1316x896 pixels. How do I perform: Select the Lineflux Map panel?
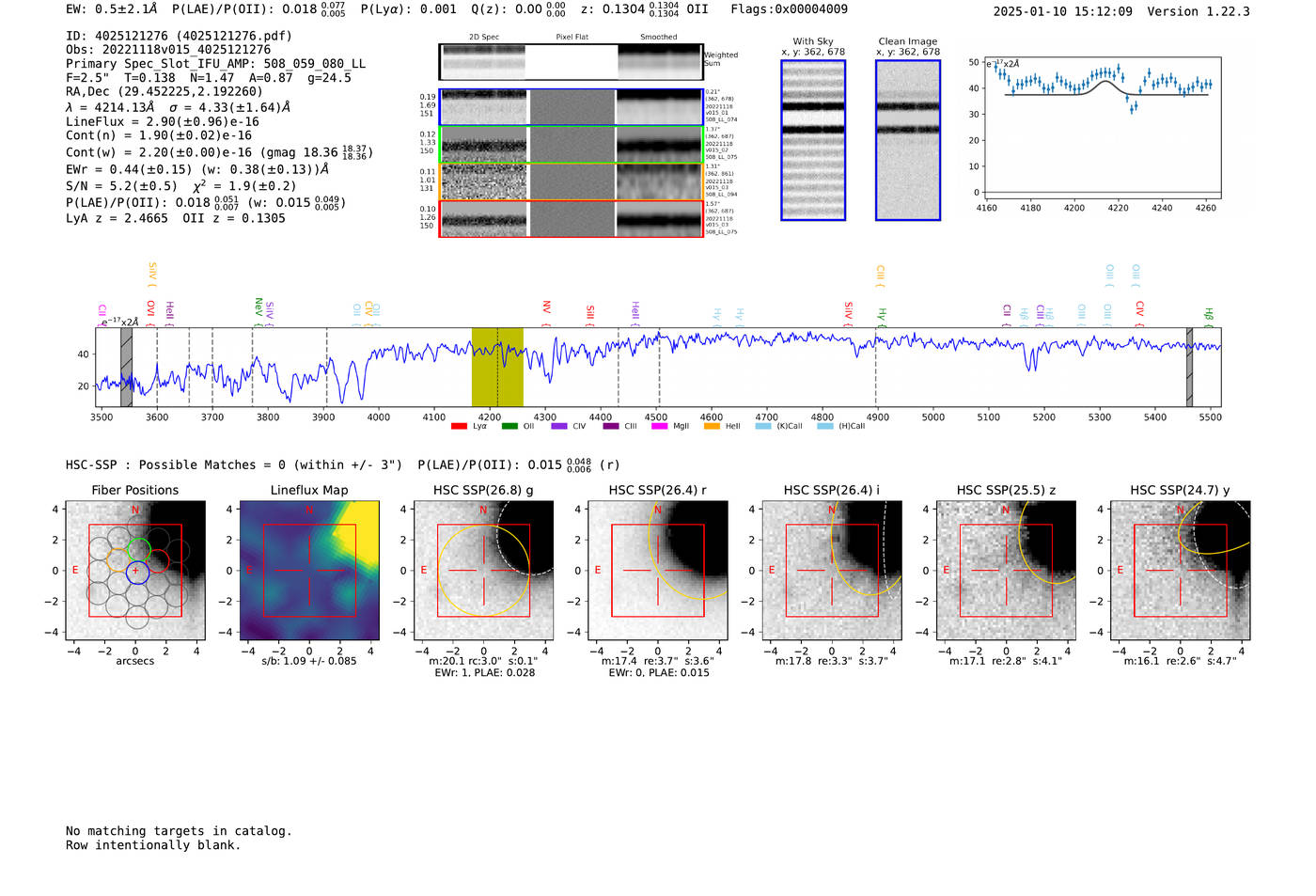pyautogui.click(x=309, y=570)
